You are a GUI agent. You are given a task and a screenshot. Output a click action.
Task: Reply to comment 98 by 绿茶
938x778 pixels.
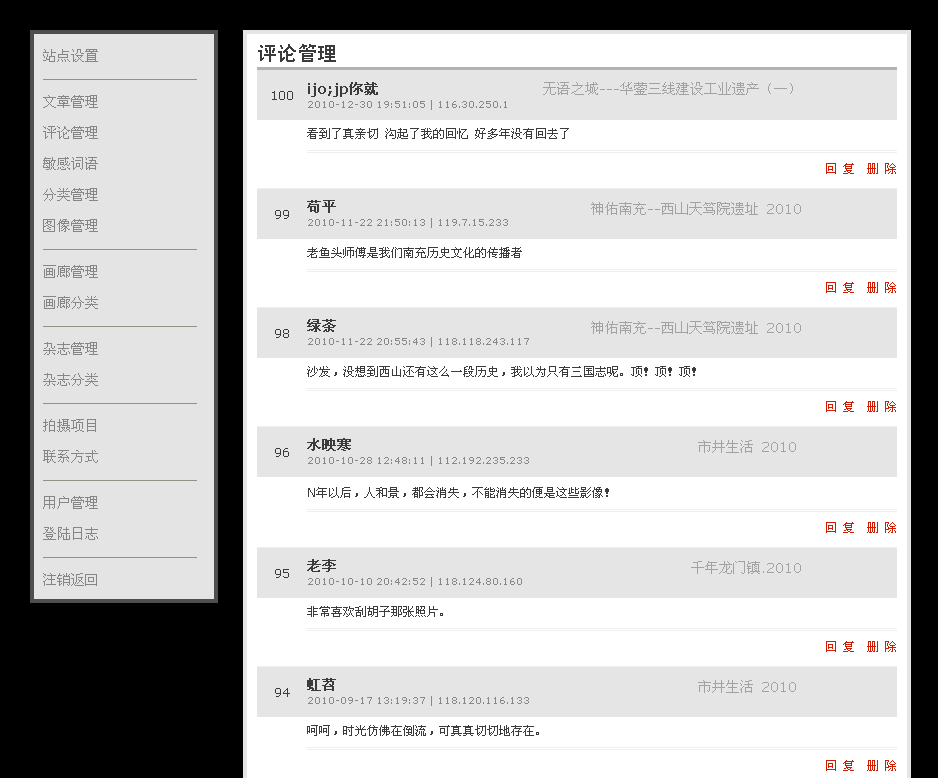pos(839,407)
